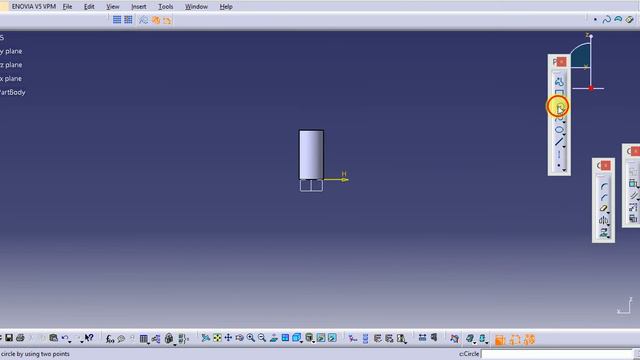Image resolution: width=640 pixels, height=360 pixels.
Task: Activate the Rotate view tool
Action: [x=240, y=338]
